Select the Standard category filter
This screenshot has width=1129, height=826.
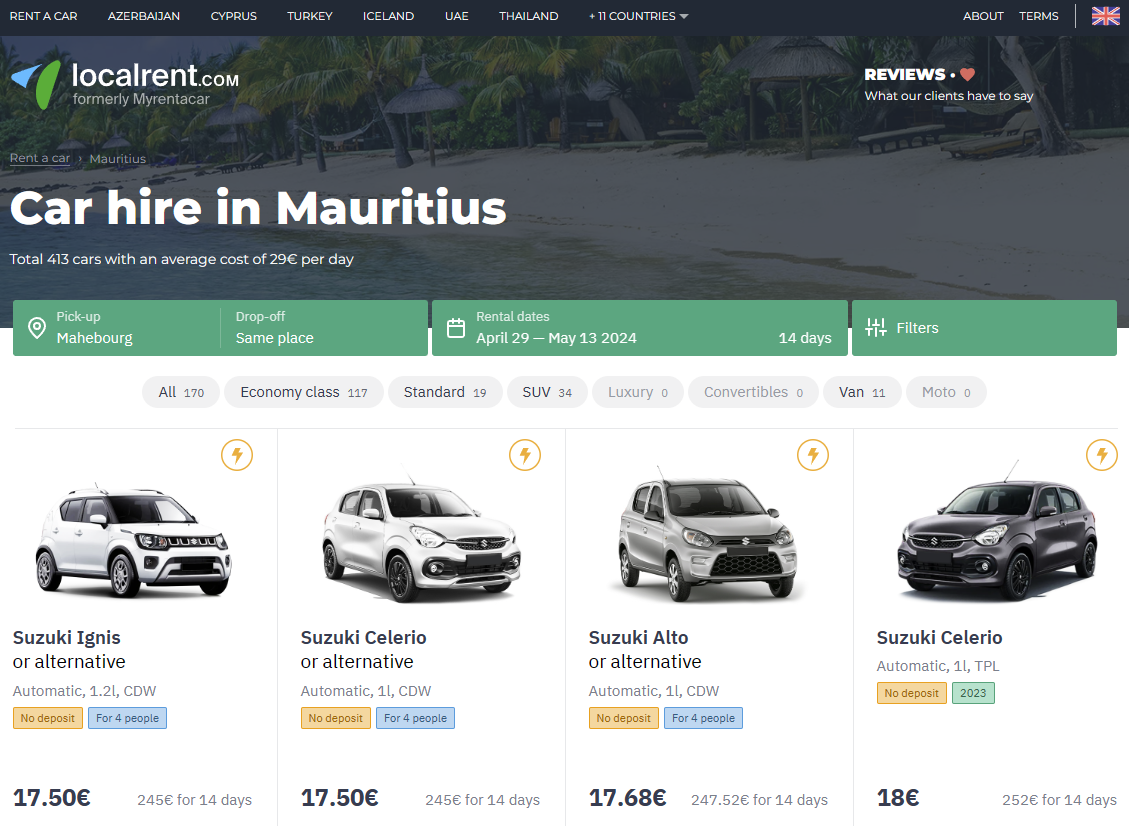tap(444, 392)
